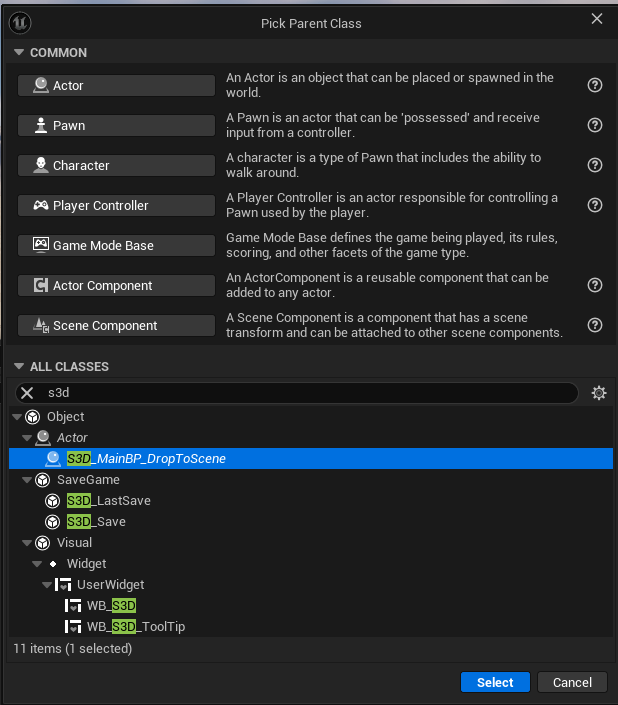Click the SaveGame class icon
Viewport: 618px width, 705px height.
(x=43, y=480)
